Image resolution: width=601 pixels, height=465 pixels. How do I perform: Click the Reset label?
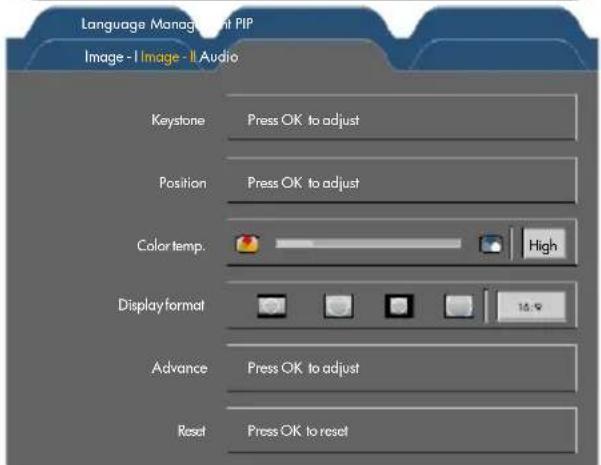point(192,431)
